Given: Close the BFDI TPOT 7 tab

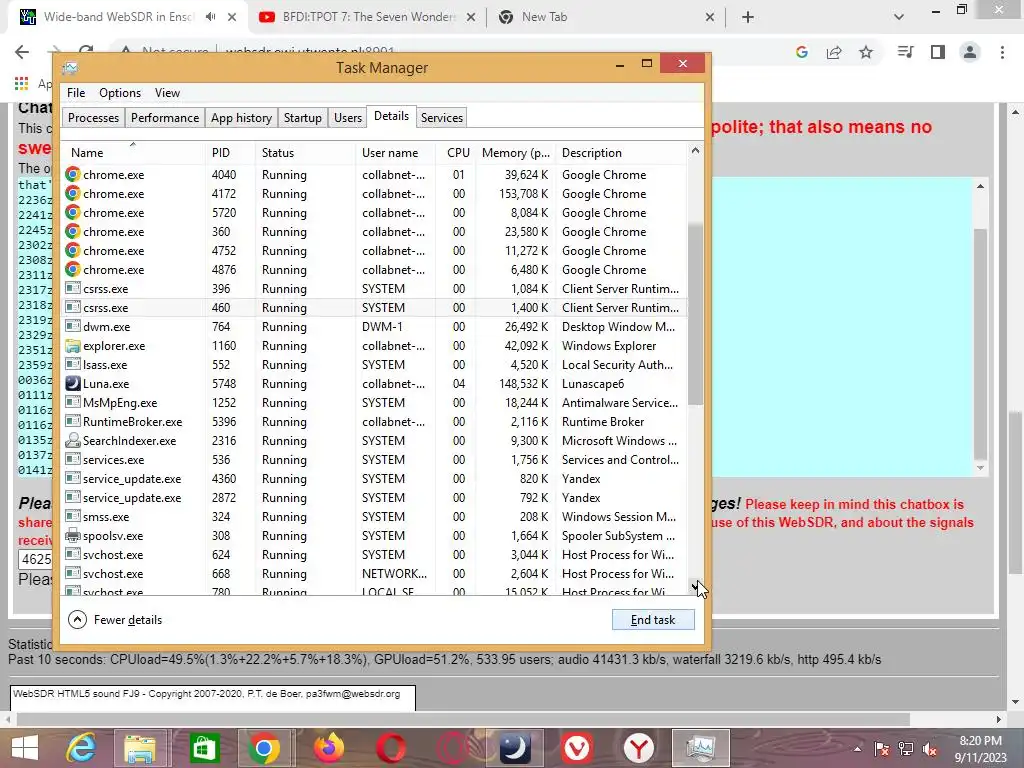Looking at the screenshot, I should point(470,17).
